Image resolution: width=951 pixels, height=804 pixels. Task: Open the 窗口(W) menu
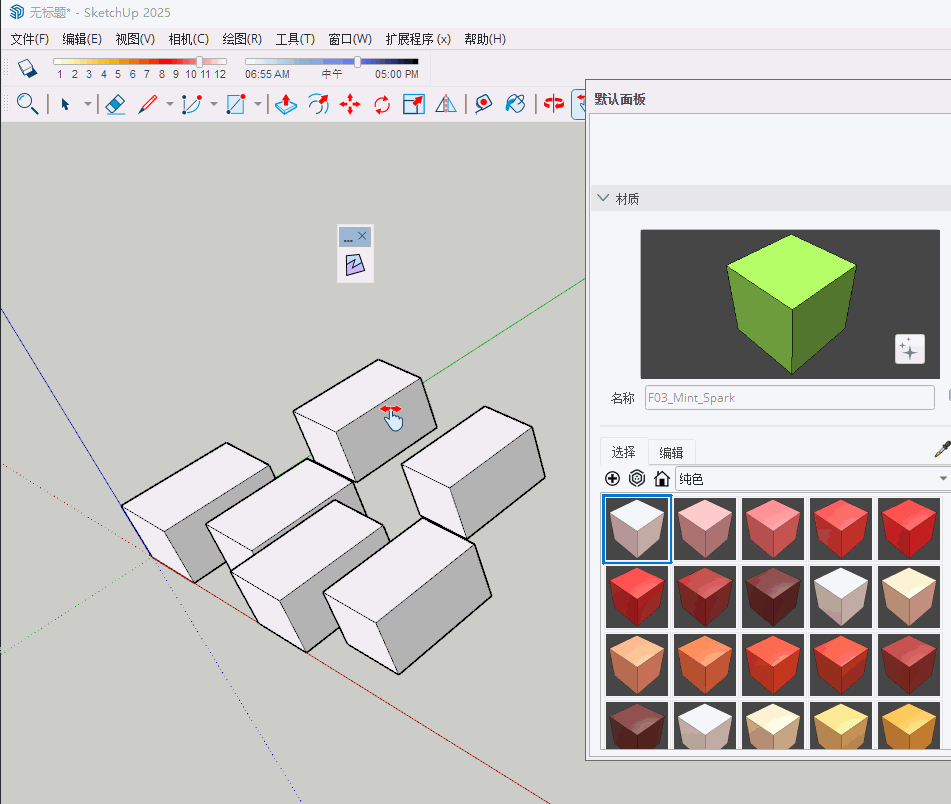[x=350, y=39]
